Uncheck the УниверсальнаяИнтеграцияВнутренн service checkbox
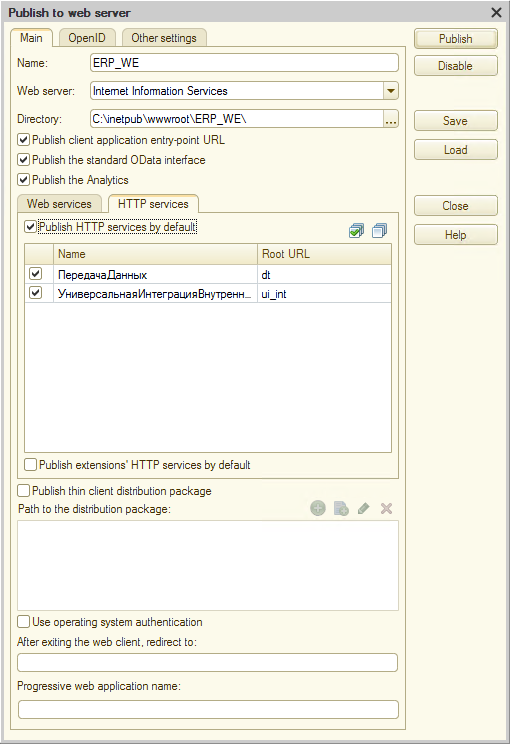This screenshot has width=510, height=744. pyautogui.click(x=36, y=293)
